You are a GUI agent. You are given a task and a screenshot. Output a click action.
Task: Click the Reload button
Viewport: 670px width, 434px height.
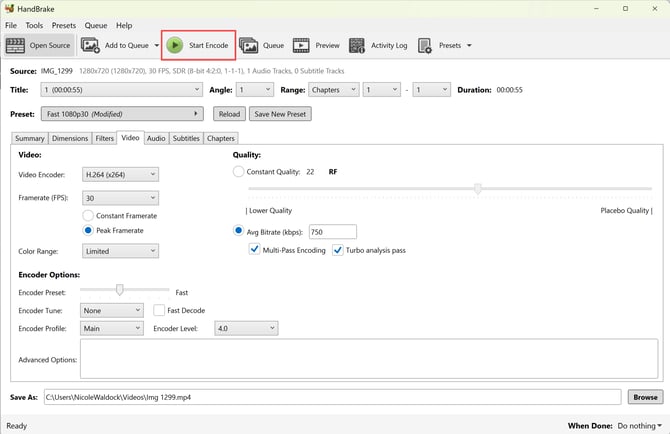click(229, 114)
